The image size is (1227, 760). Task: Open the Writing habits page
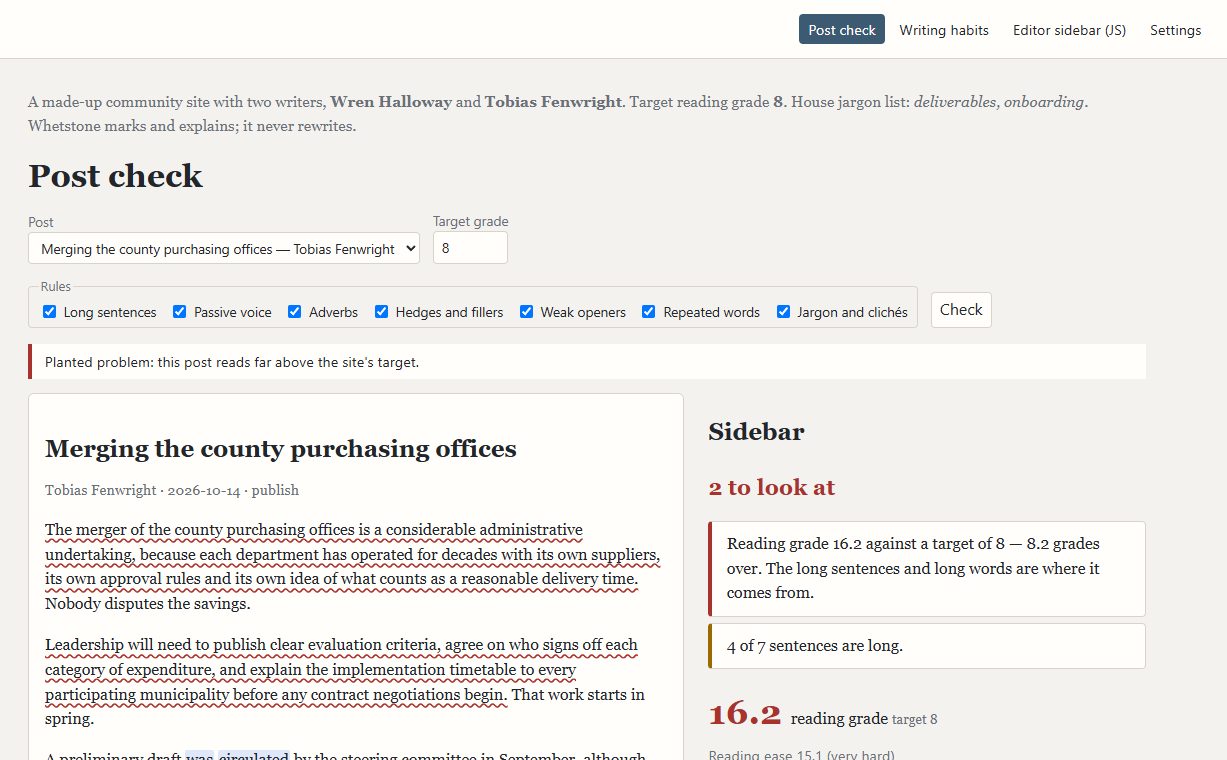(x=944, y=30)
